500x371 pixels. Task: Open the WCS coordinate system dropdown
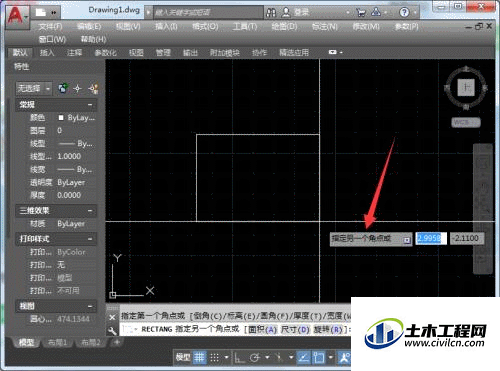(x=466, y=122)
